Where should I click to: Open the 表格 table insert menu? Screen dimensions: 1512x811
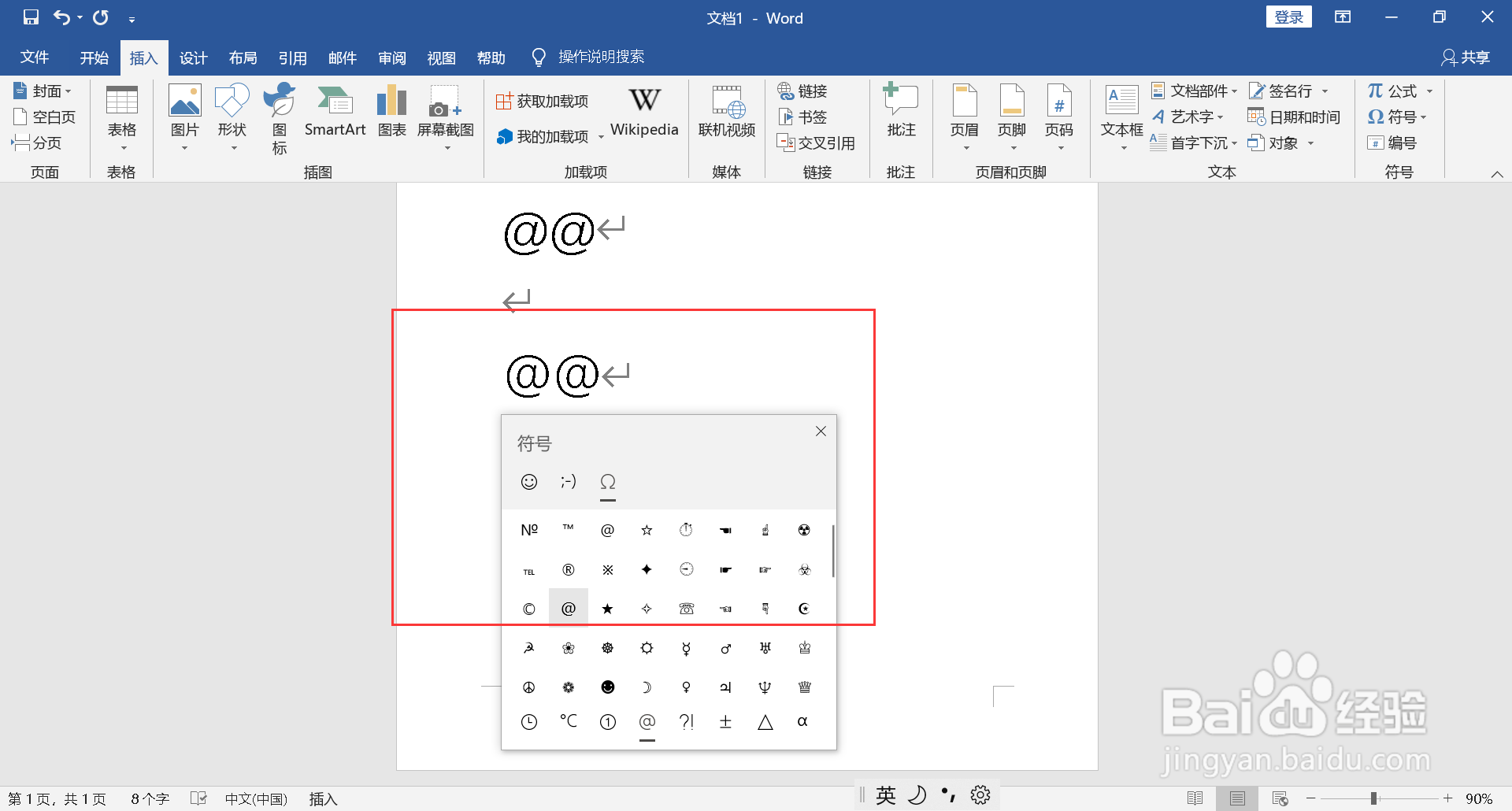coord(122,118)
